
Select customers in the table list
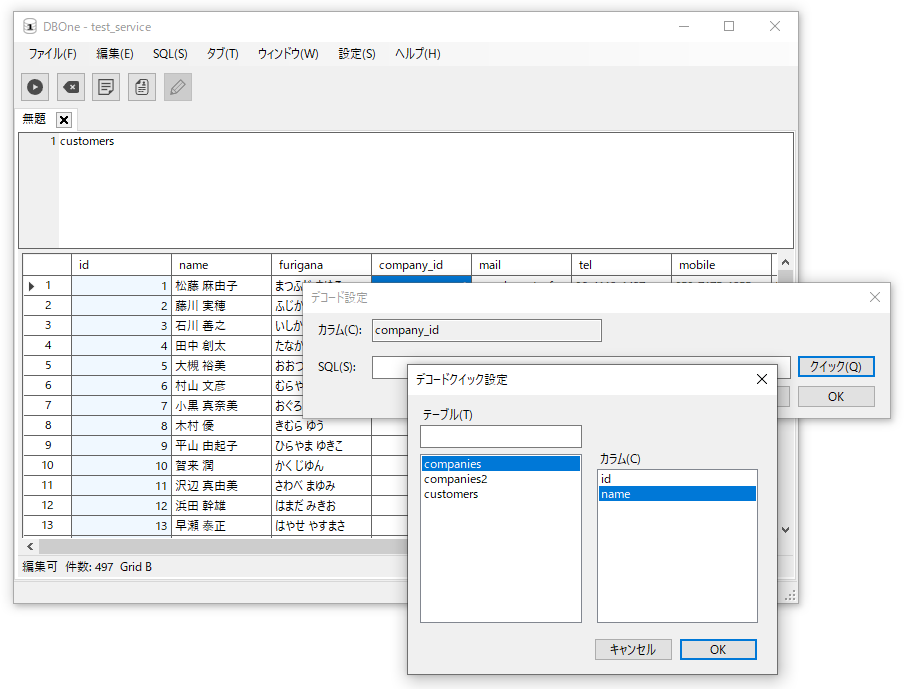(x=451, y=494)
